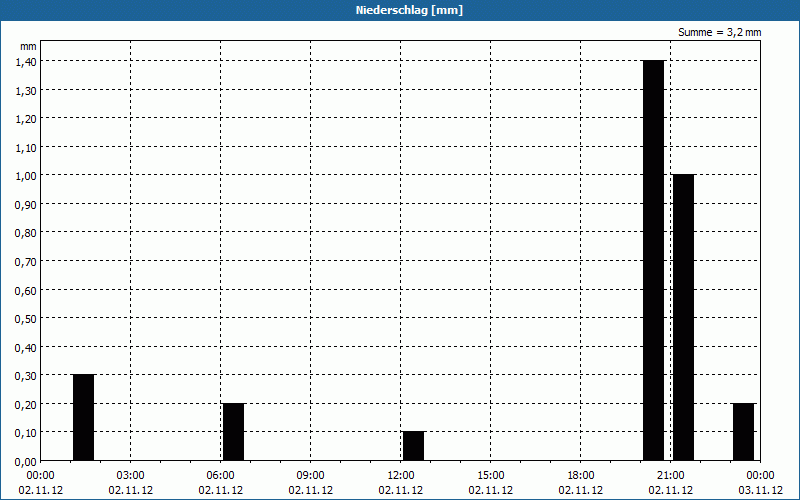The image size is (800, 500).
Task: Click the 0,30 mm bar near 01:00
Action: [x=83, y=417]
